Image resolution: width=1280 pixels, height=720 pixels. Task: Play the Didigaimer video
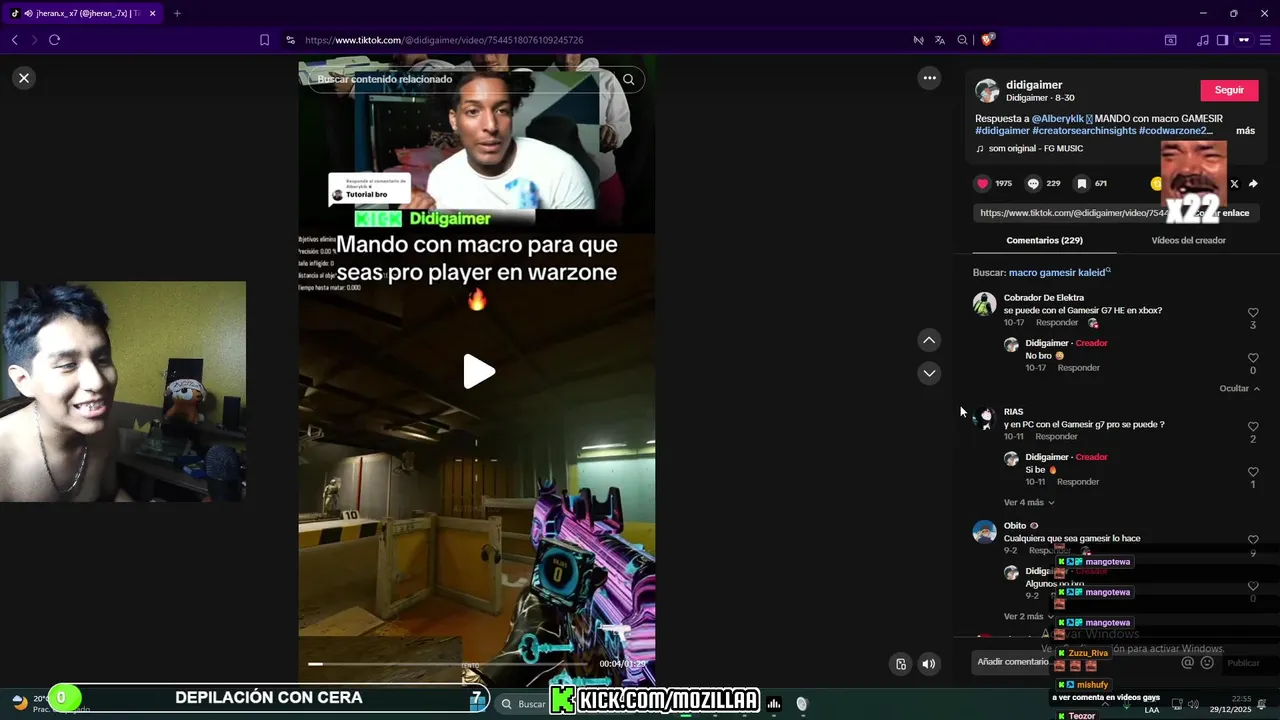[478, 372]
